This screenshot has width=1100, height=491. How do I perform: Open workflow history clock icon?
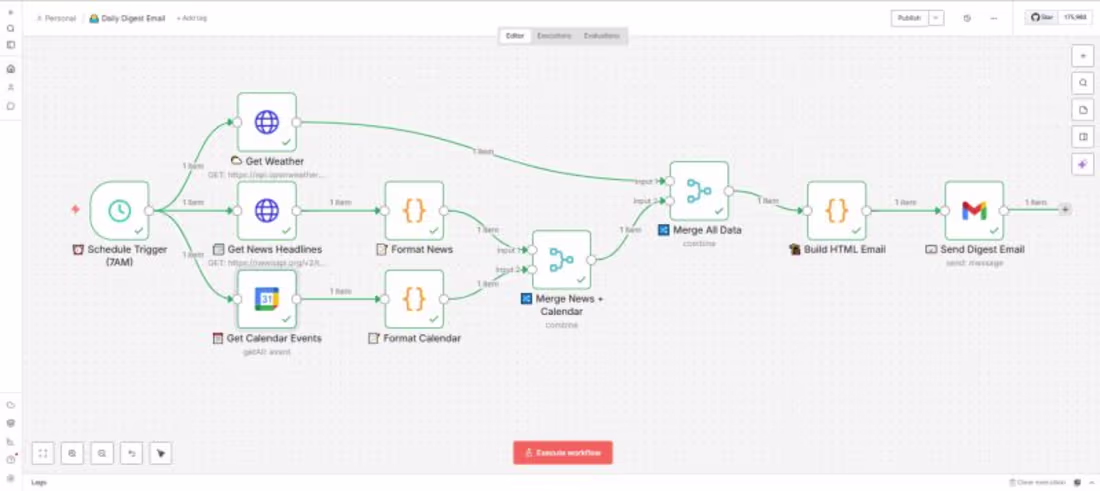(967, 18)
